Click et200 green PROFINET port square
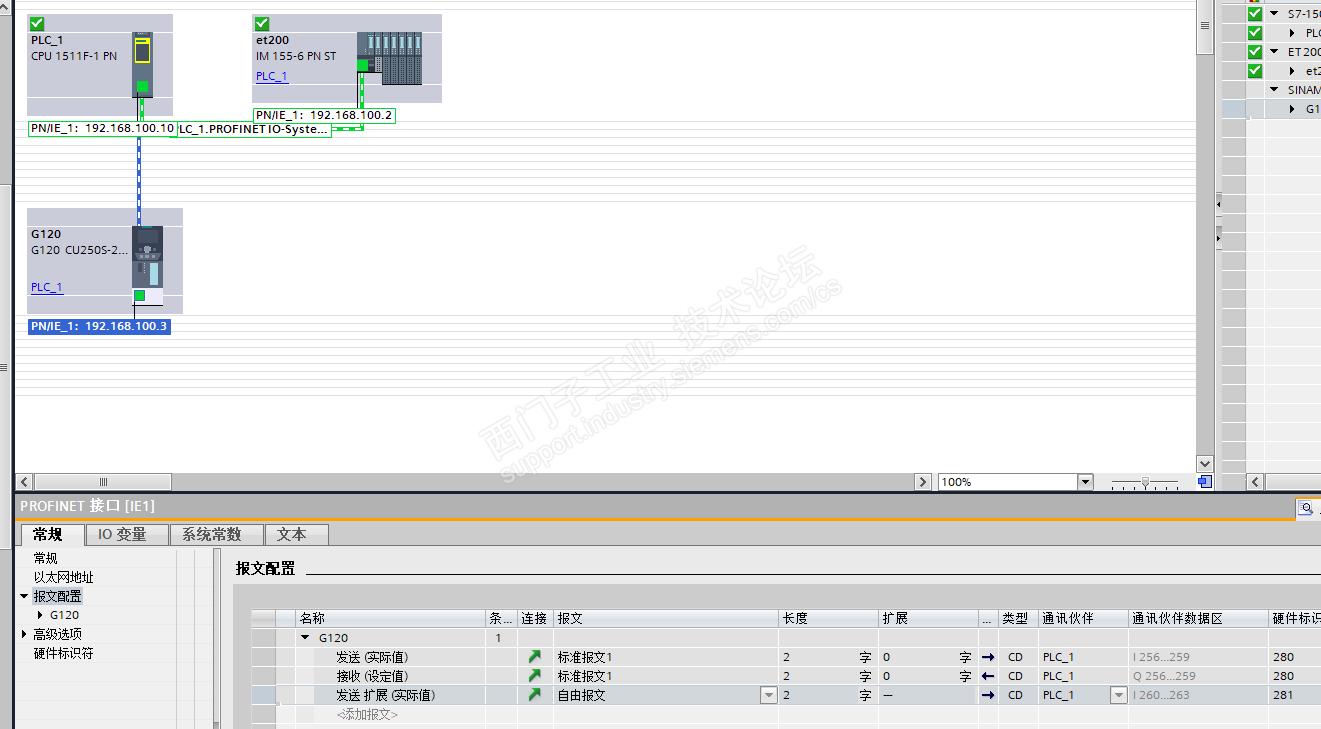Image resolution: width=1321 pixels, height=729 pixels. 363,65
